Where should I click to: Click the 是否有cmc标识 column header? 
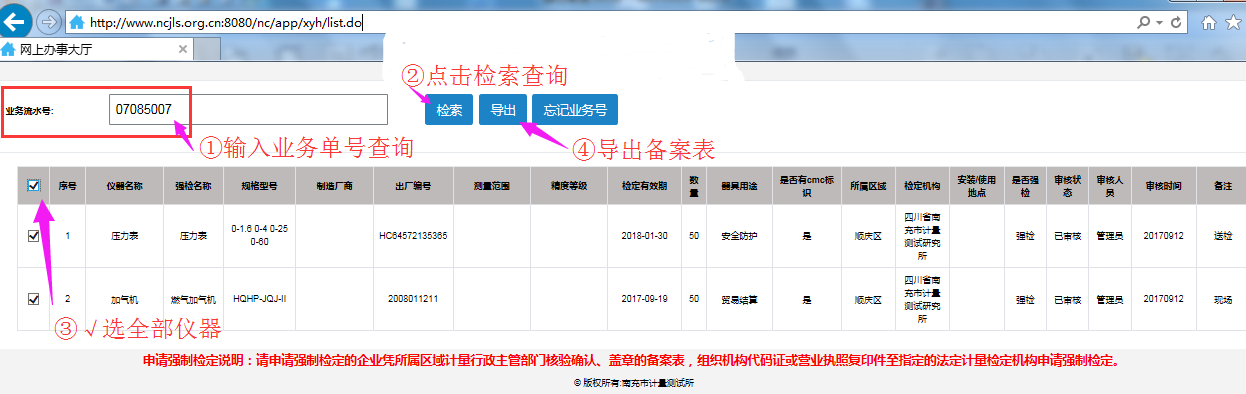coord(806,186)
